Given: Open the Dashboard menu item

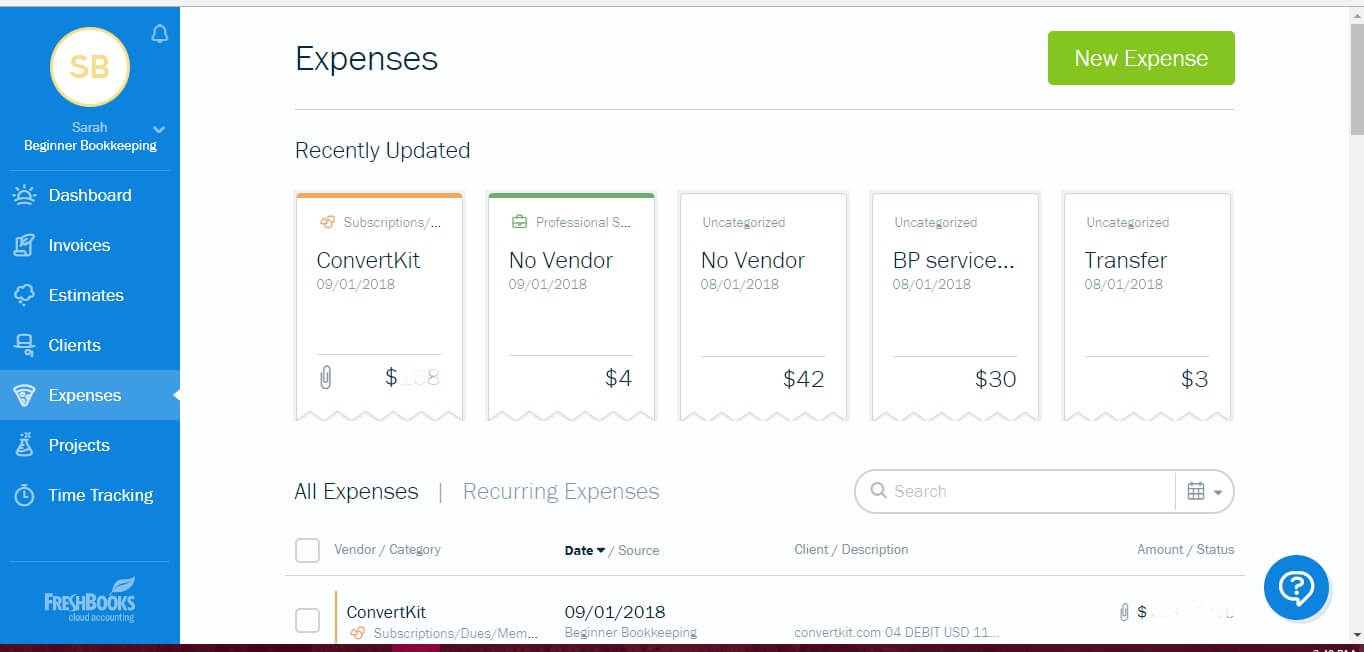Looking at the screenshot, I should click(90, 195).
